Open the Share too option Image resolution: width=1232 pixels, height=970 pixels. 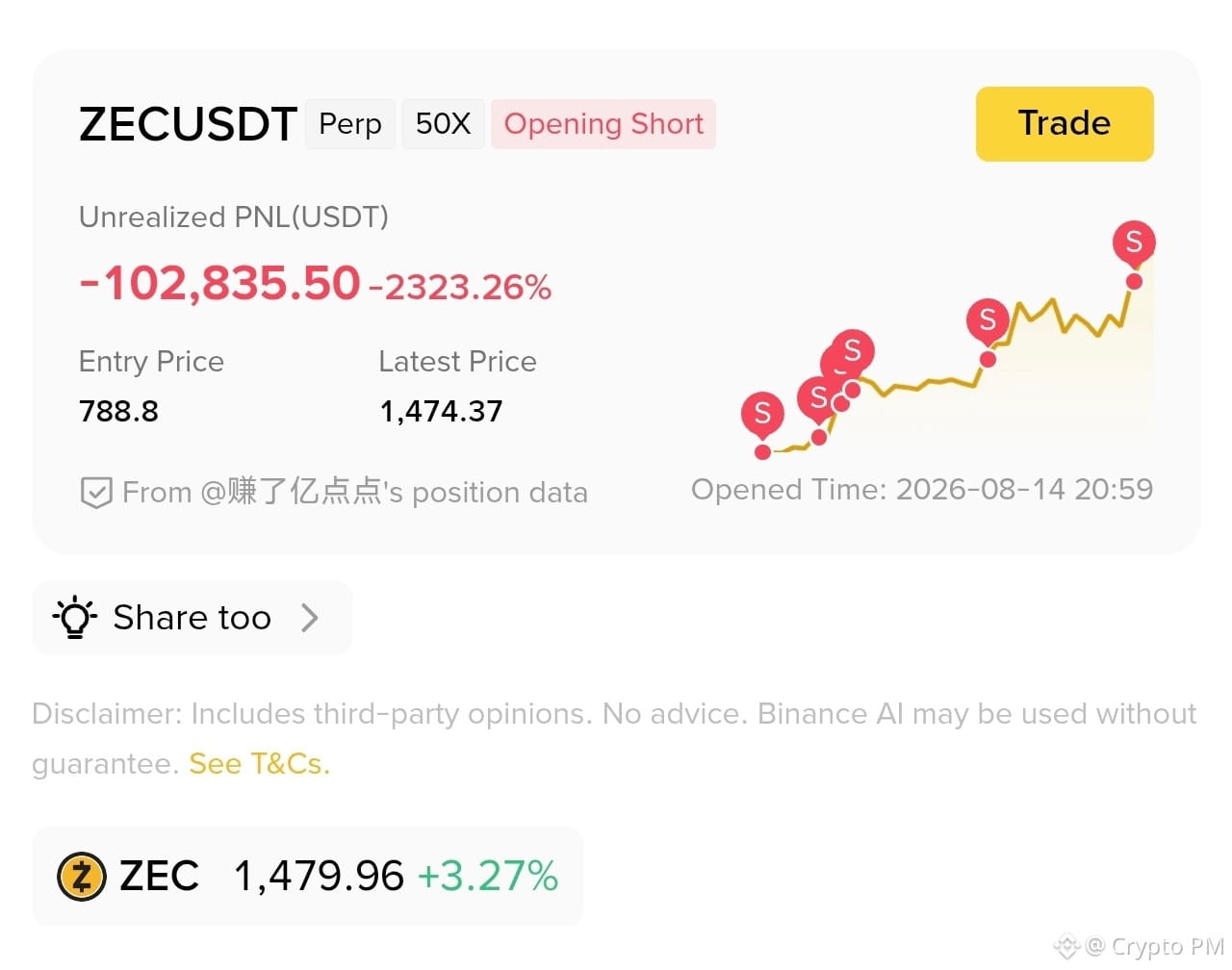192,618
